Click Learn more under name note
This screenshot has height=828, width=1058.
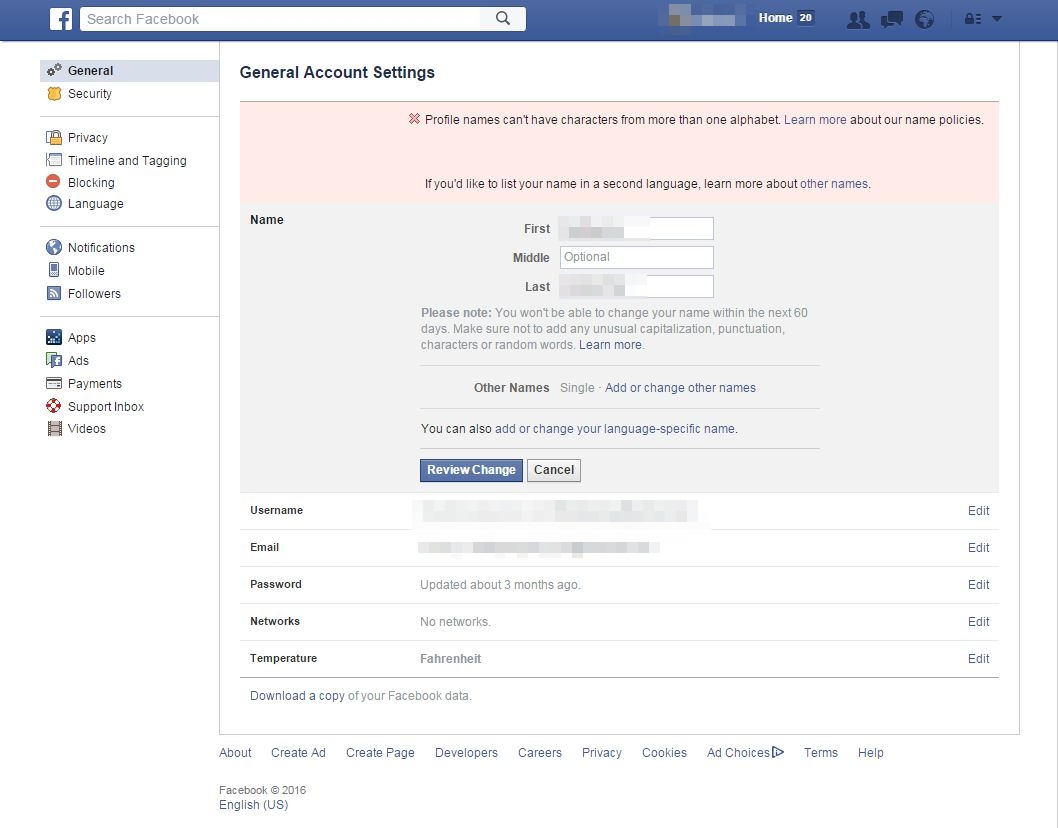[x=610, y=345]
